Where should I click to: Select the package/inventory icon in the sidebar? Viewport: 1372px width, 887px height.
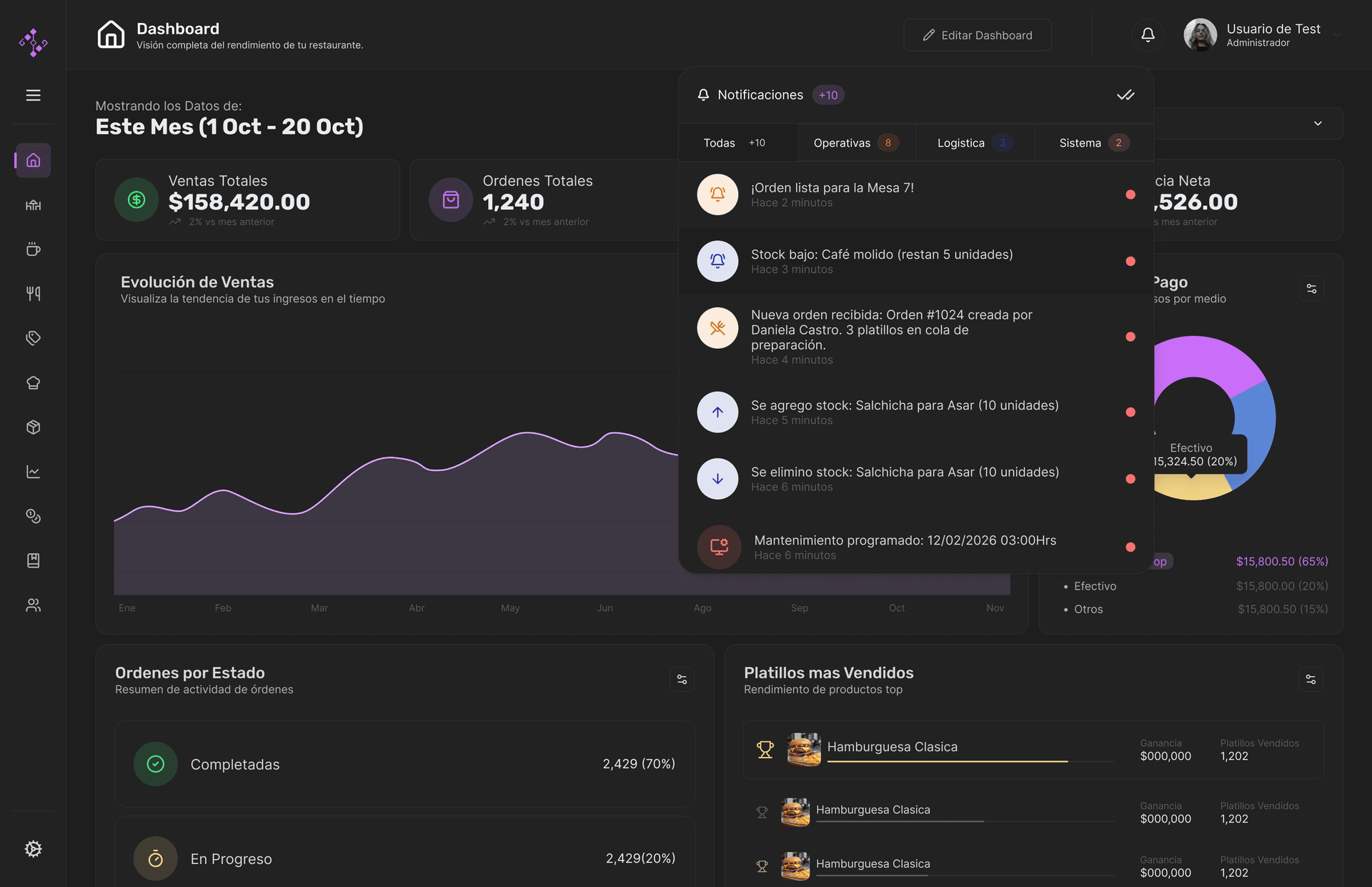[33, 427]
